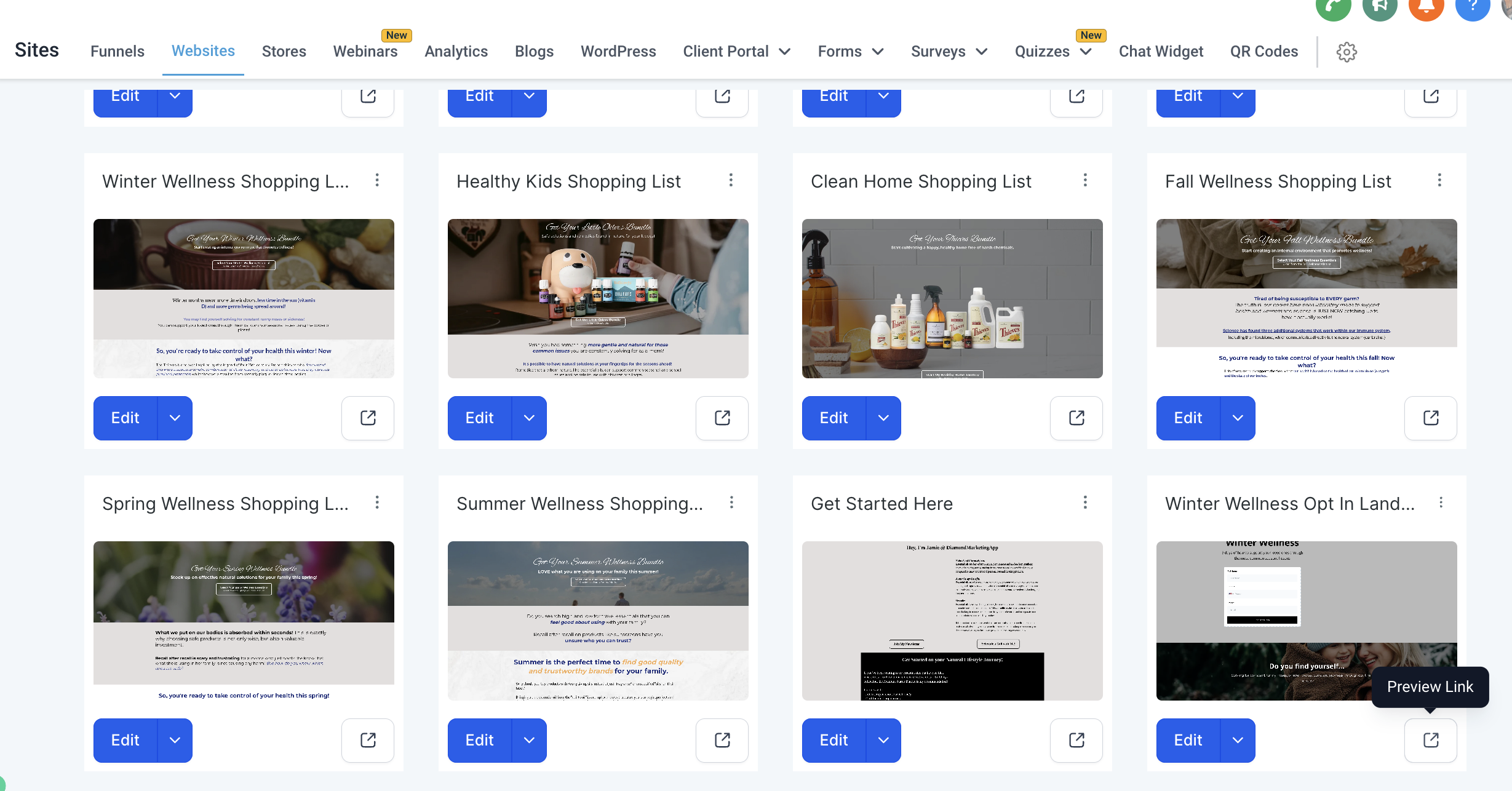Open three-dot menu for Healthy Kids Shopping List
Image resolution: width=1512 pixels, height=791 pixels.
(x=731, y=180)
